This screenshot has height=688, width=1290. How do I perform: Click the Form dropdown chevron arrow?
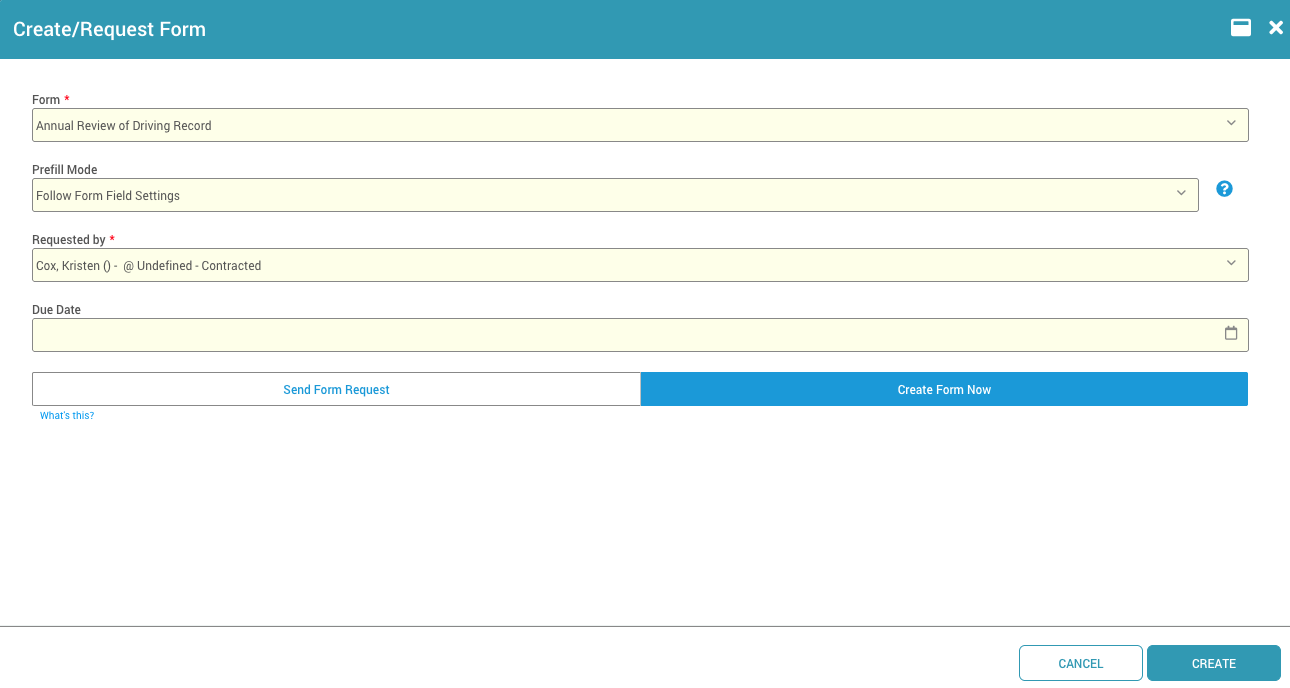[1231, 124]
